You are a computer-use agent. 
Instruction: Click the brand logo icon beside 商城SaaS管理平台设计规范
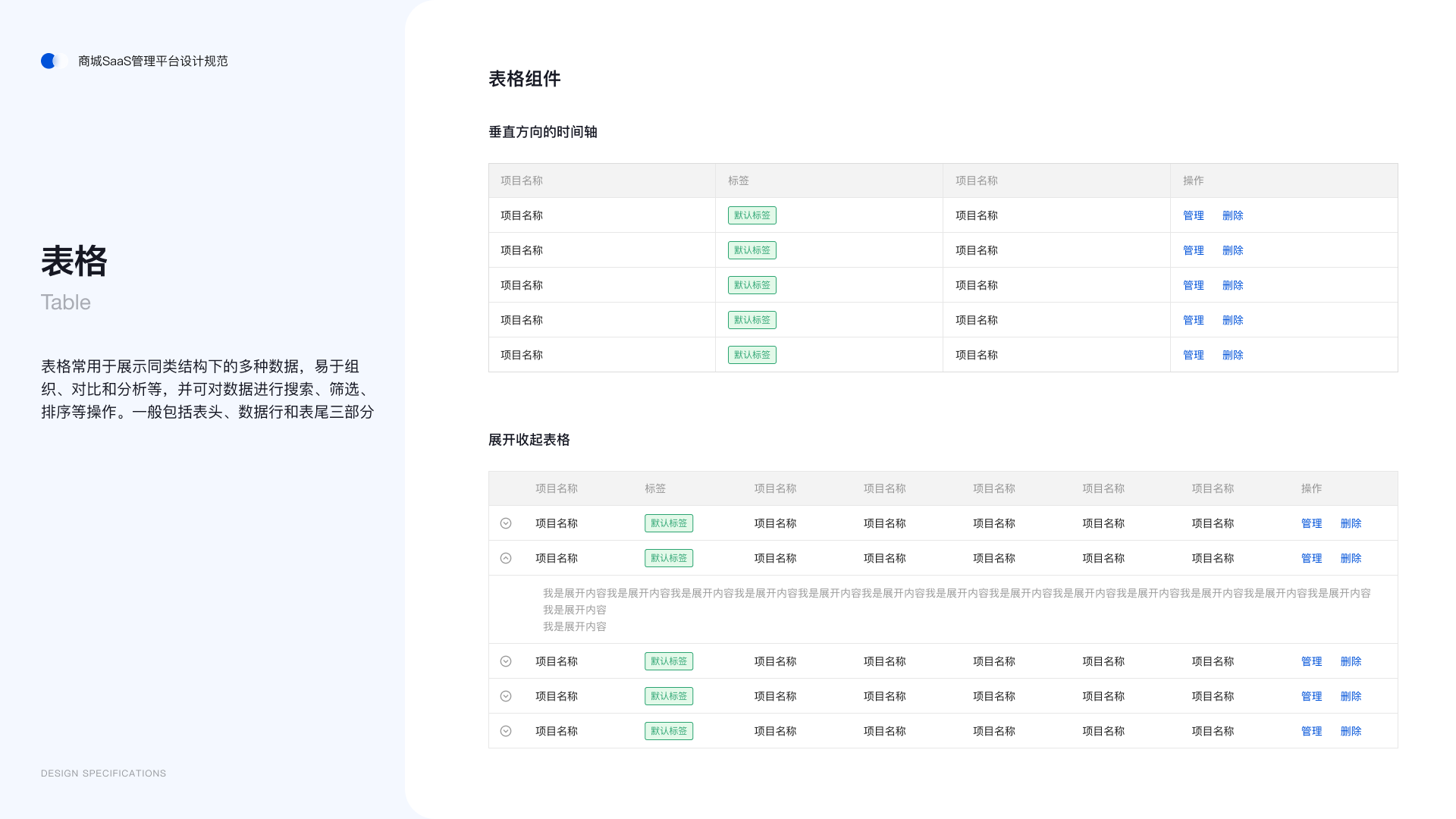coord(51,61)
